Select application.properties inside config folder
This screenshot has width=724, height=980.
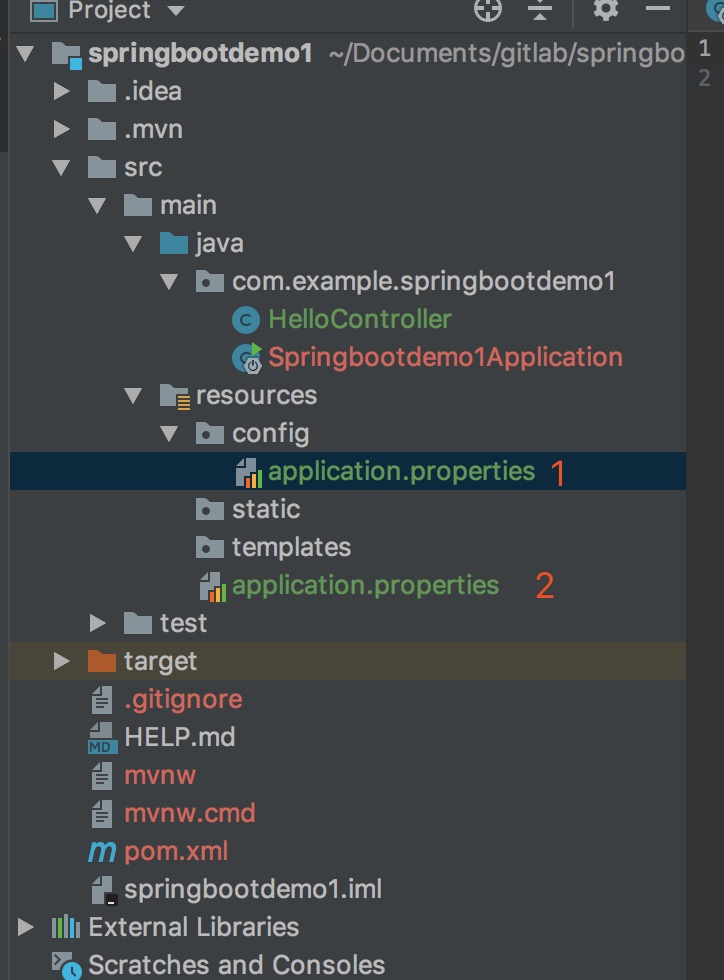[401, 471]
